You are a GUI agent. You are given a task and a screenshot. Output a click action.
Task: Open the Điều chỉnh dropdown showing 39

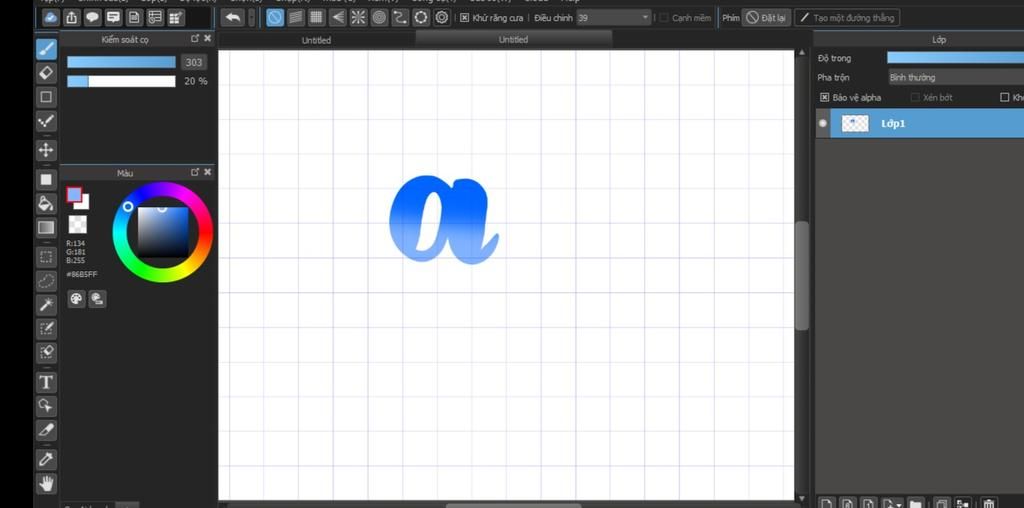(x=614, y=18)
